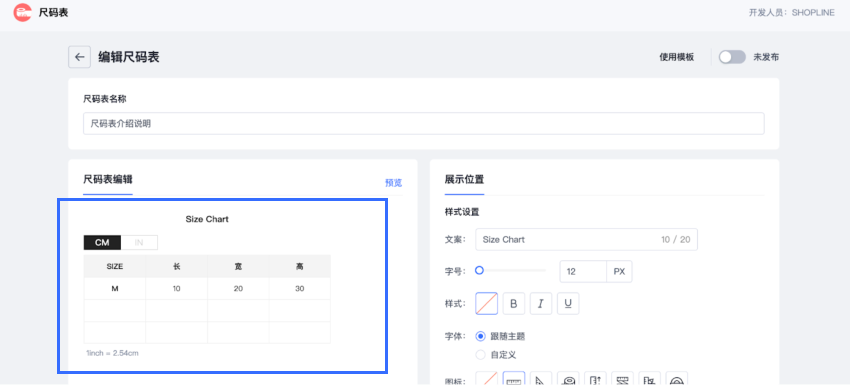Choose the protractor icon in 图标 row
This screenshot has height=385, width=850.
677,378
